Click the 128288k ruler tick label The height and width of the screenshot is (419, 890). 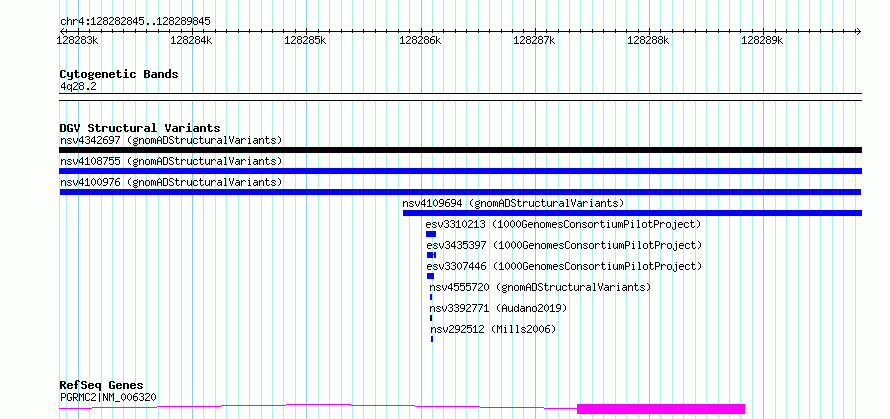coord(648,40)
